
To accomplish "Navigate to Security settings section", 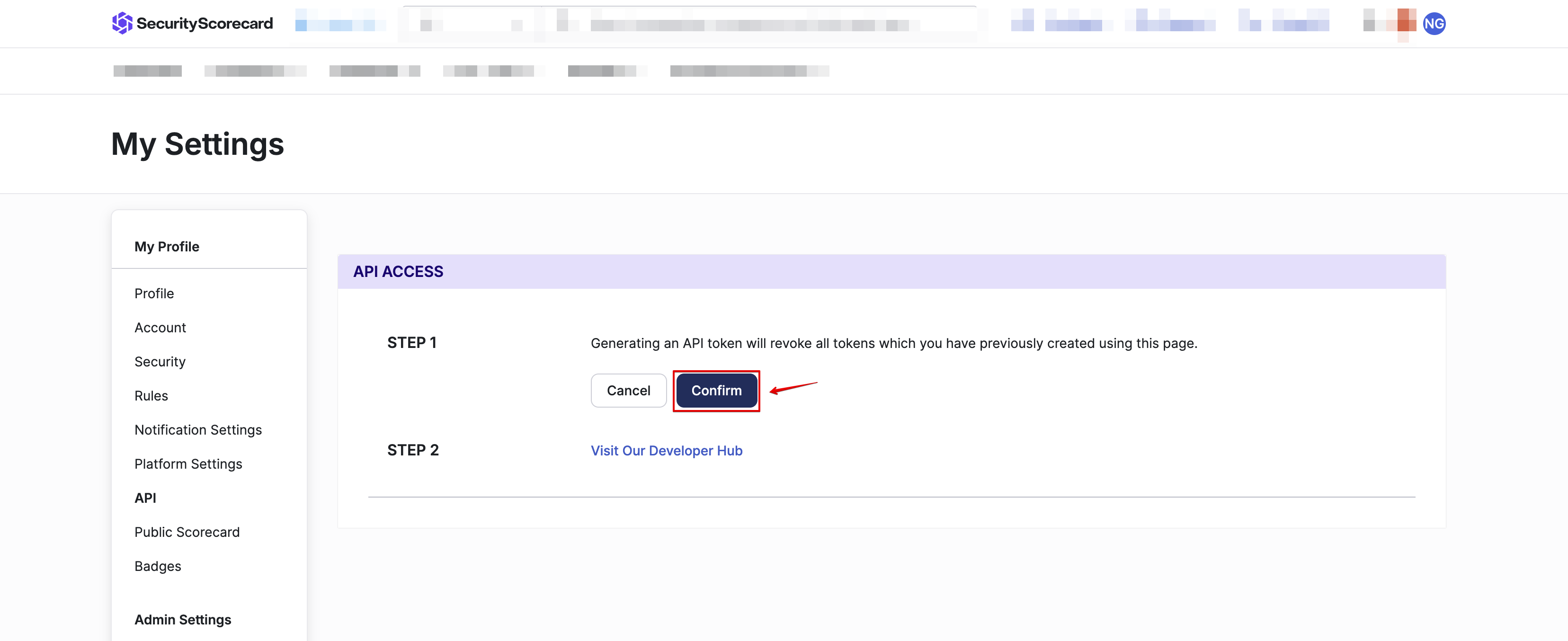I will tap(159, 361).
